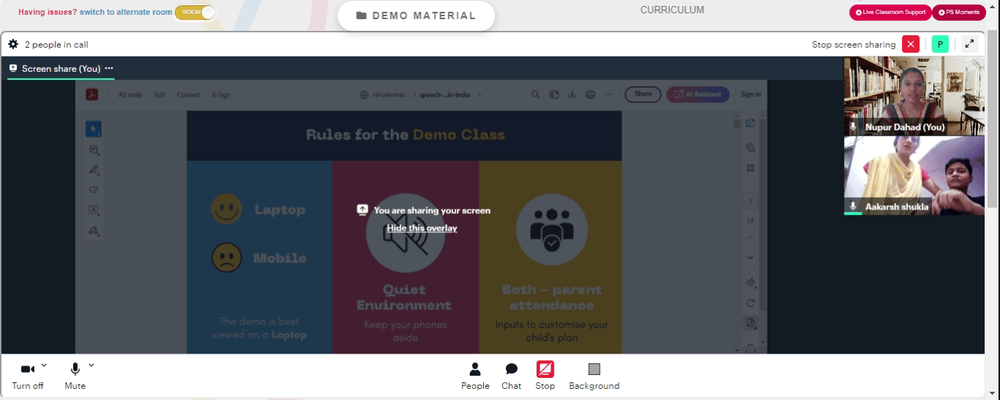Image resolution: width=1000 pixels, height=400 pixels.
Task: Click the cdn.planetsp... breadcrumb in PDF viewer
Action: [x=390, y=94]
